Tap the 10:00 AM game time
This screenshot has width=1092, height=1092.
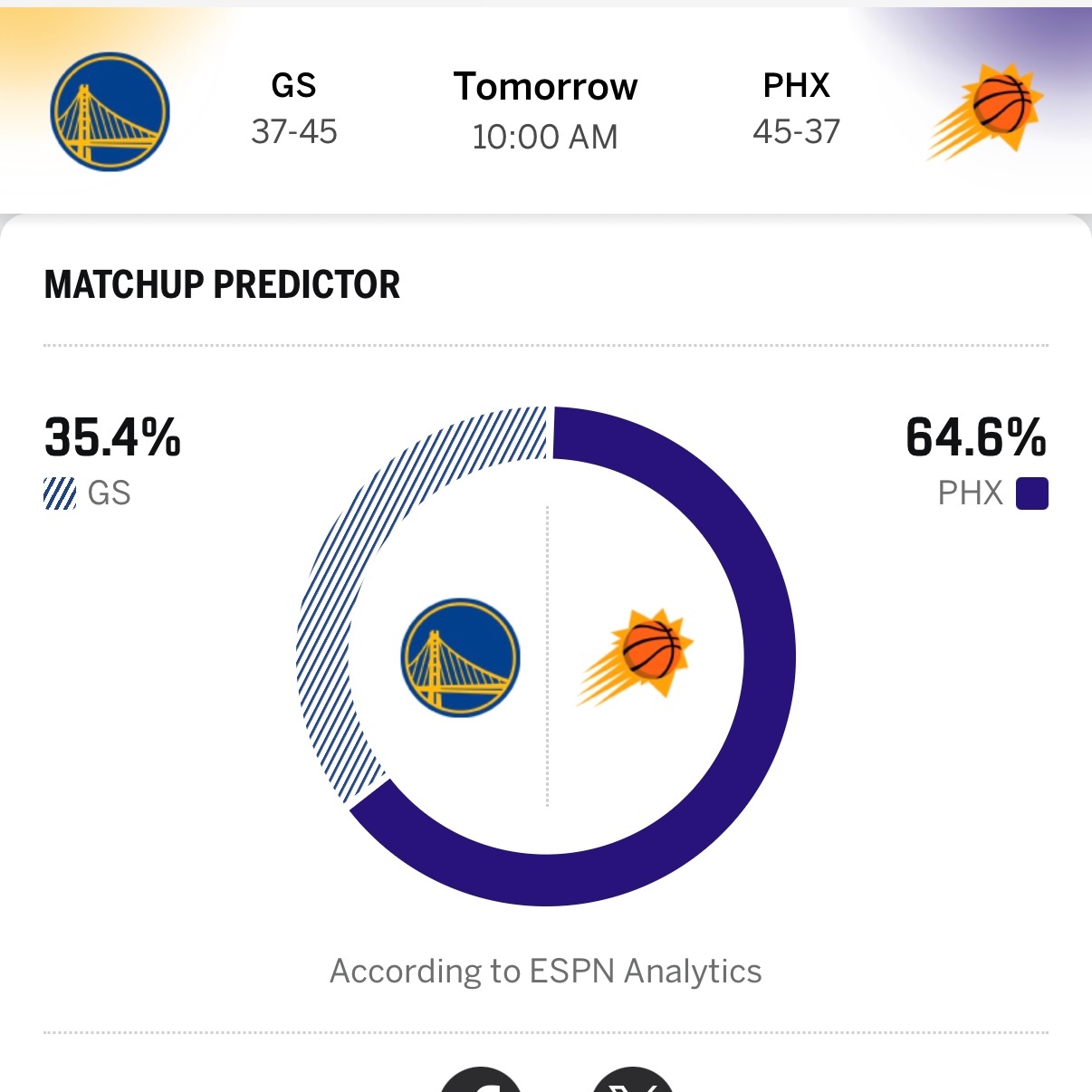[545, 138]
